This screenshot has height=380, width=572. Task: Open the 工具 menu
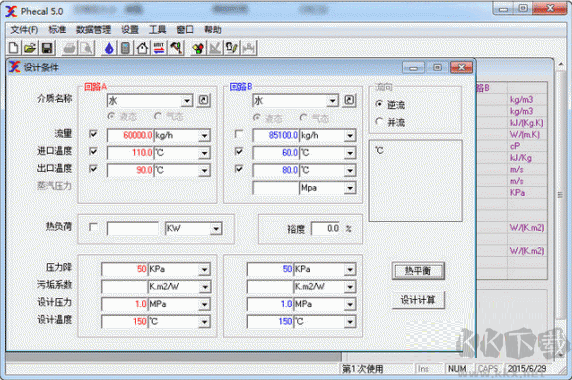[x=157, y=30]
